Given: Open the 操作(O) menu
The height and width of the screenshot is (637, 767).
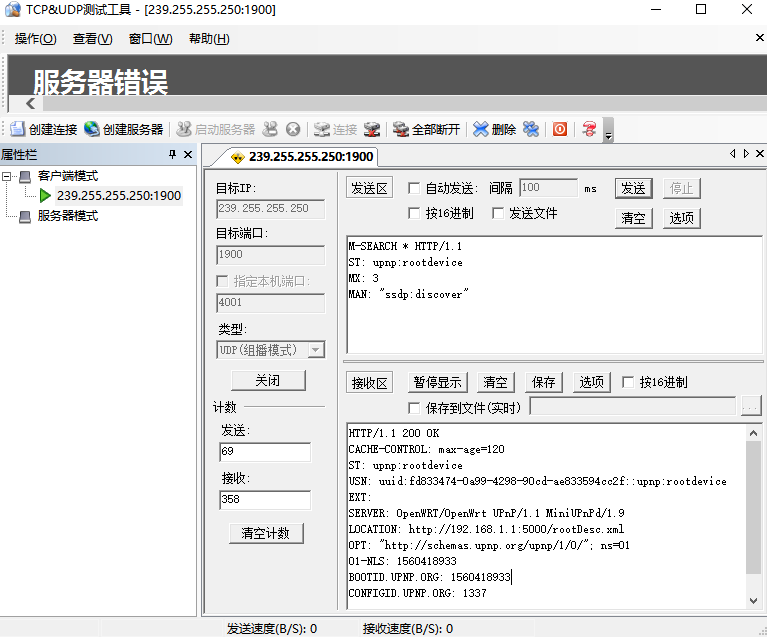Looking at the screenshot, I should (36, 39).
